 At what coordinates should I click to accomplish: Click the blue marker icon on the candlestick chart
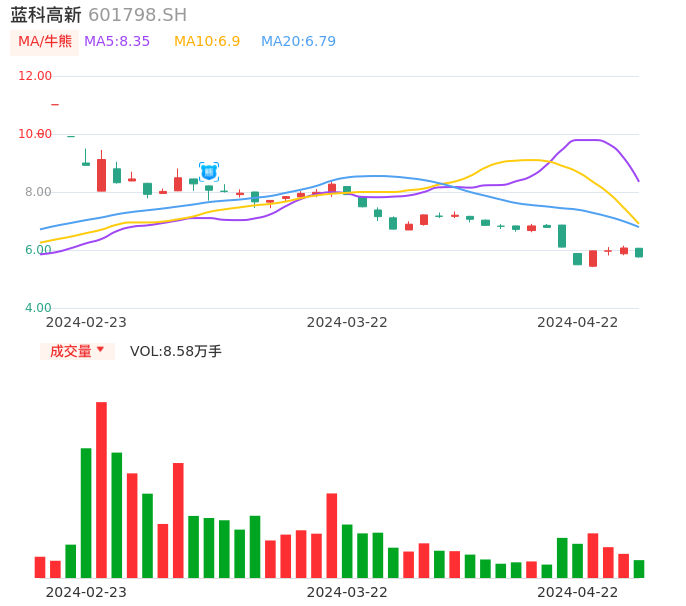coord(209,171)
